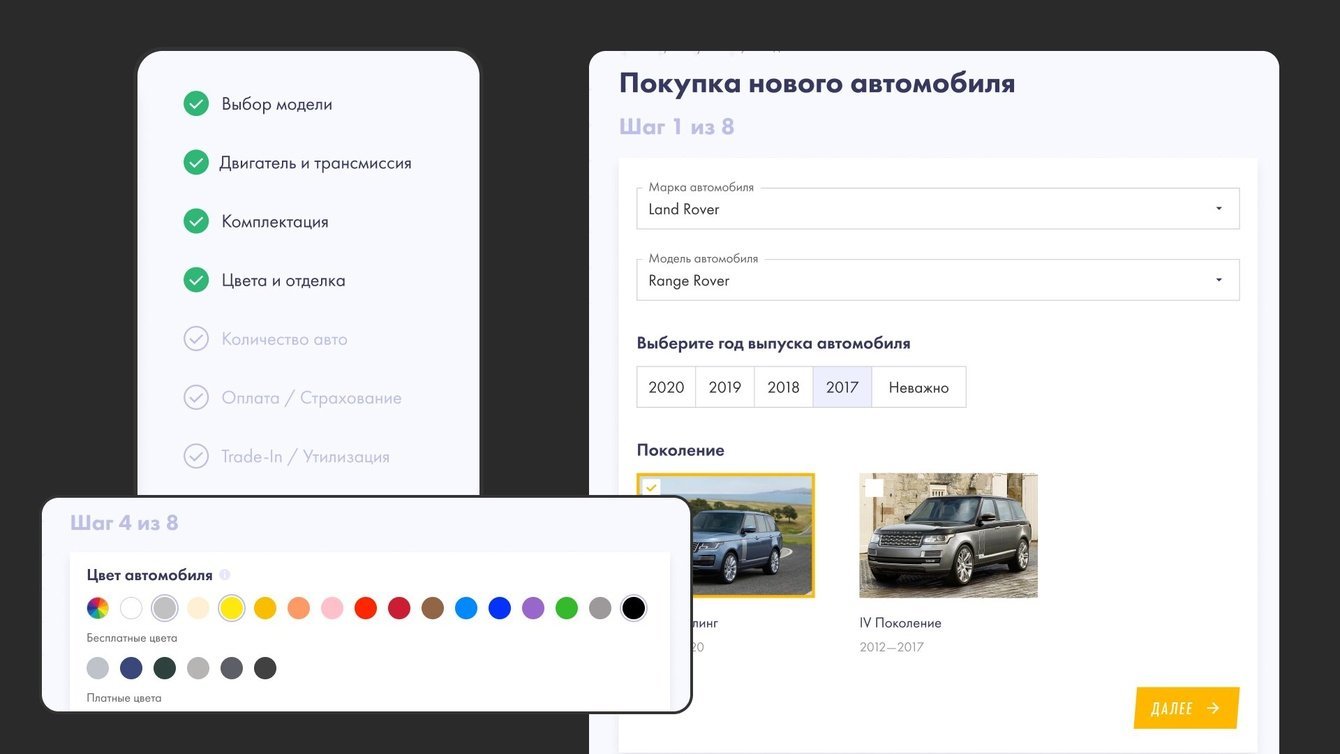Image resolution: width=1340 pixels, height=754 pixels.
Task: Click the Шаг 1 из 8 label
Action: pyautogui.click(x=677, y=127)
